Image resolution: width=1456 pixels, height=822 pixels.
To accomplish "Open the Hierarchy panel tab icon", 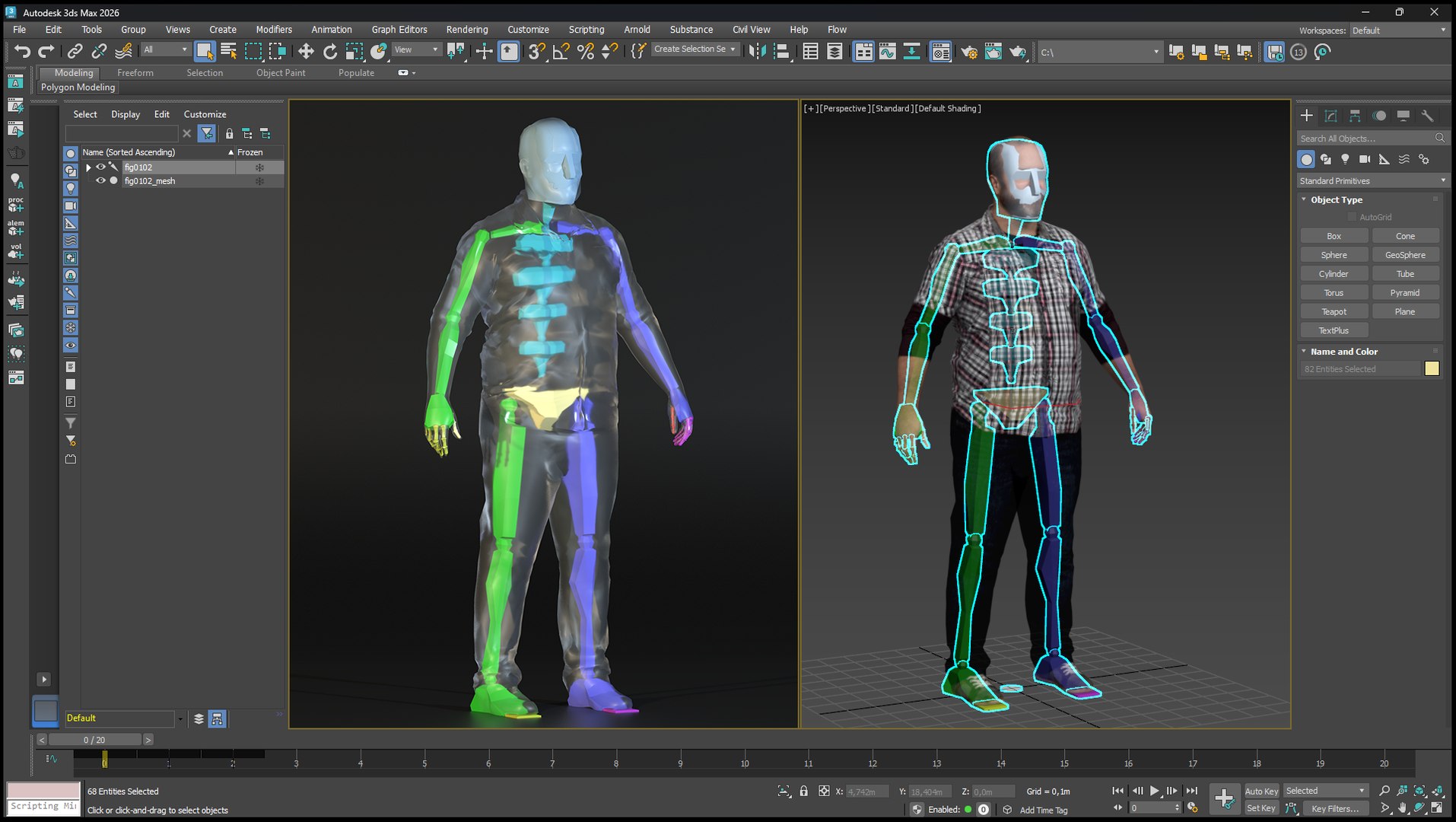I will pos(1355,116).
